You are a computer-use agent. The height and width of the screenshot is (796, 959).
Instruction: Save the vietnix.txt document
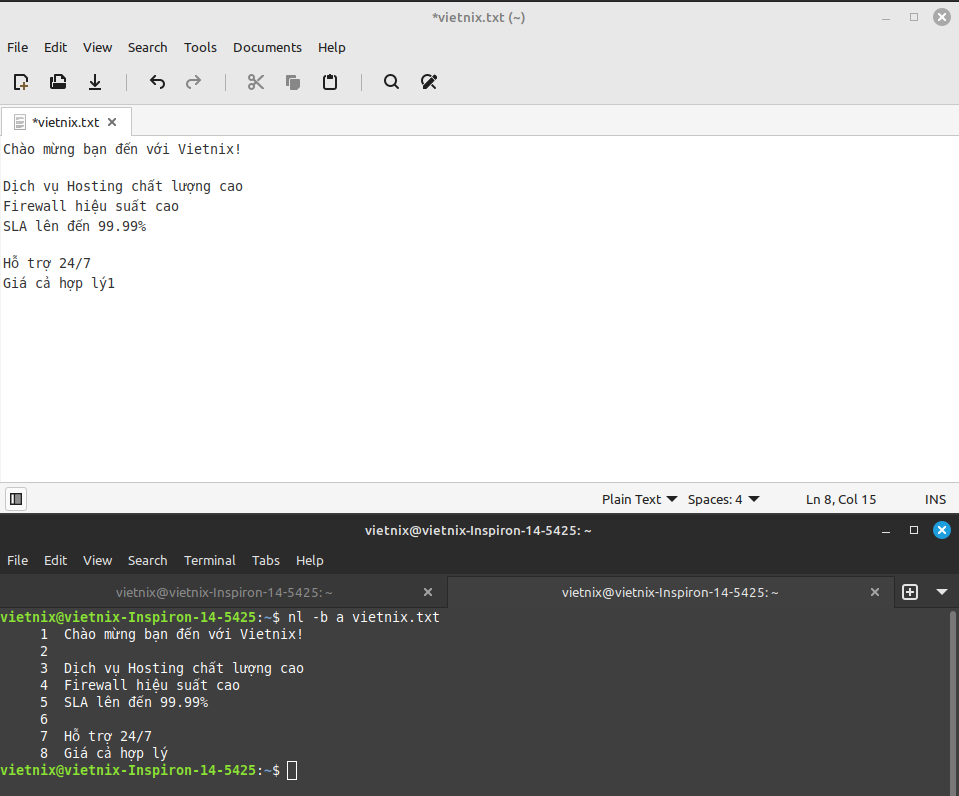pyautogui.click(x=95, y=82)
